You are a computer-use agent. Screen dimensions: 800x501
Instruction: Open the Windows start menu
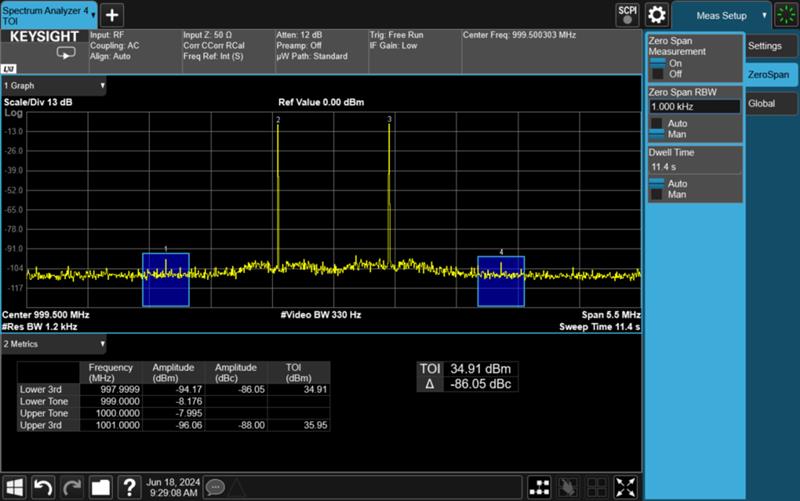(13, 487)
